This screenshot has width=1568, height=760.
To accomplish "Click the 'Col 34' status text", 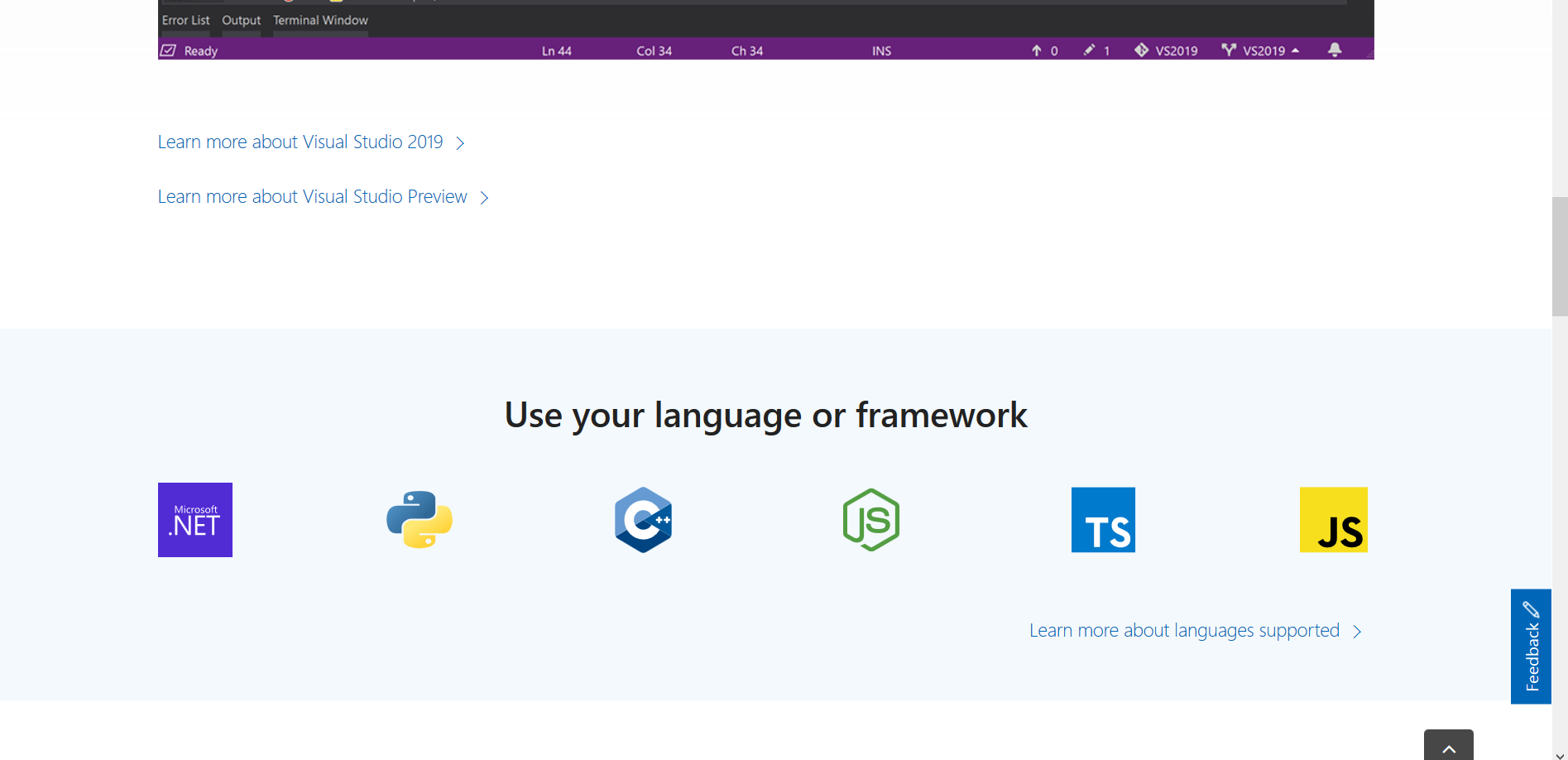I will (x=654, y=51).
